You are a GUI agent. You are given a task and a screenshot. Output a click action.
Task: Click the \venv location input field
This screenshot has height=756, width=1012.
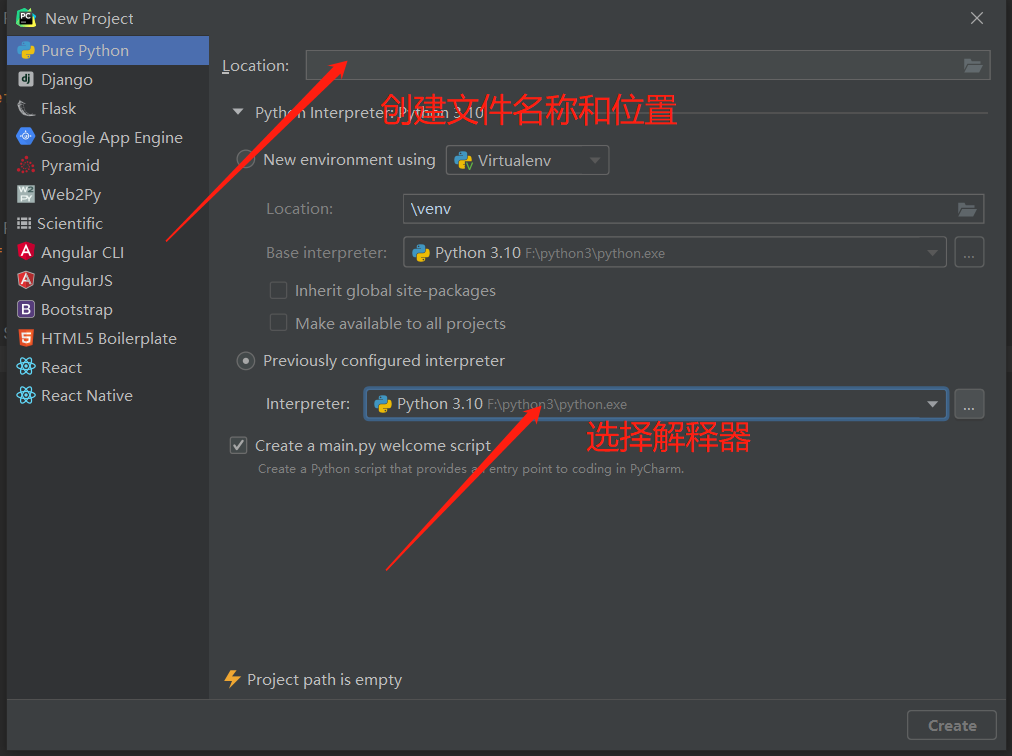point(693,209)
